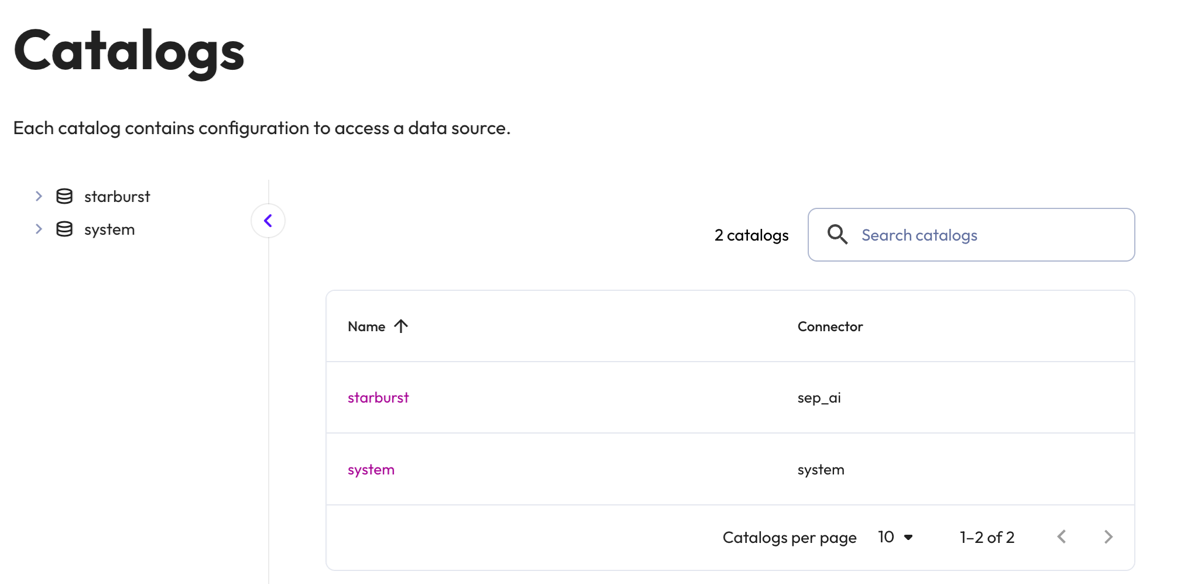
Task: Click the dropdown arrow next to 10
Action: tap(908, 537)
